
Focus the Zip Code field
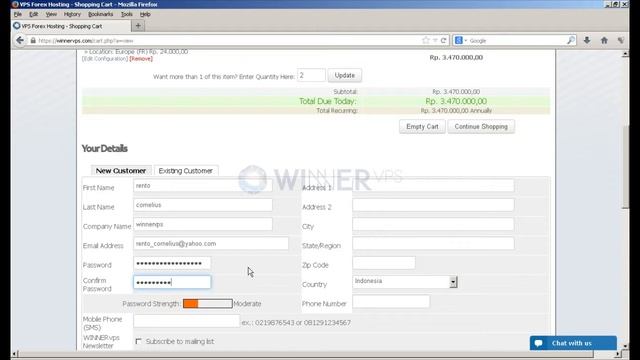[x=384, y=263]
